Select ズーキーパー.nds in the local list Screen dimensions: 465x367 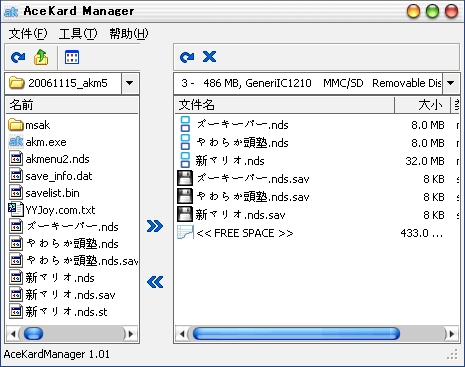point(72,227)
